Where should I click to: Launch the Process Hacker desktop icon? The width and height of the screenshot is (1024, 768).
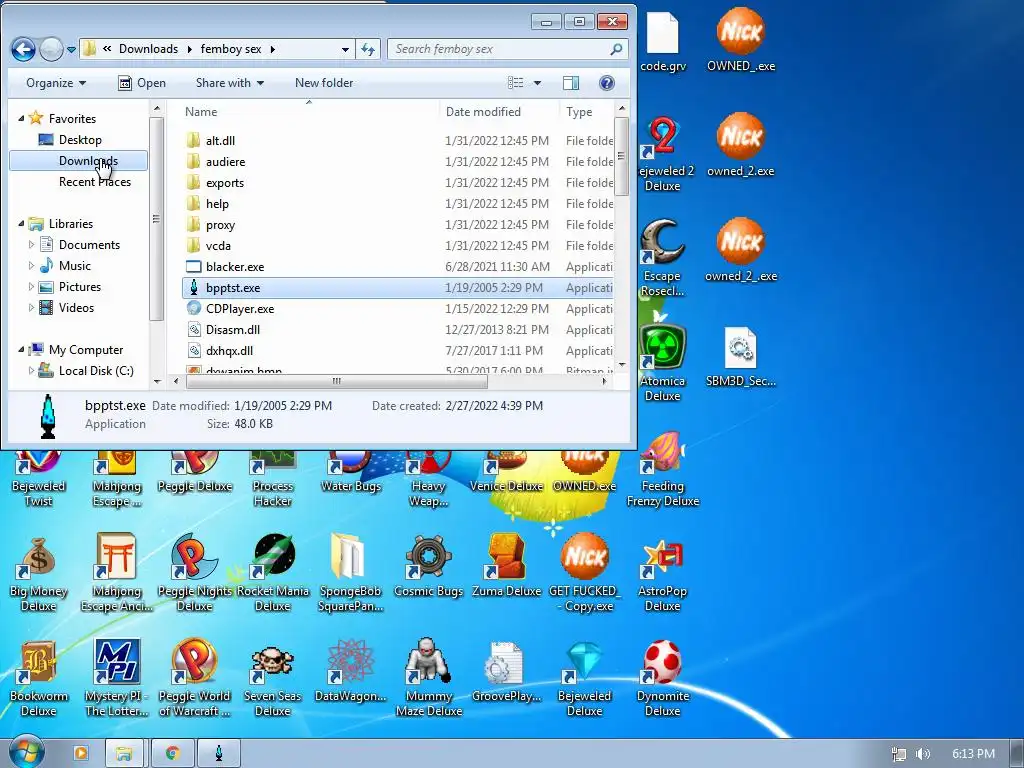click(x=273, y=478)
